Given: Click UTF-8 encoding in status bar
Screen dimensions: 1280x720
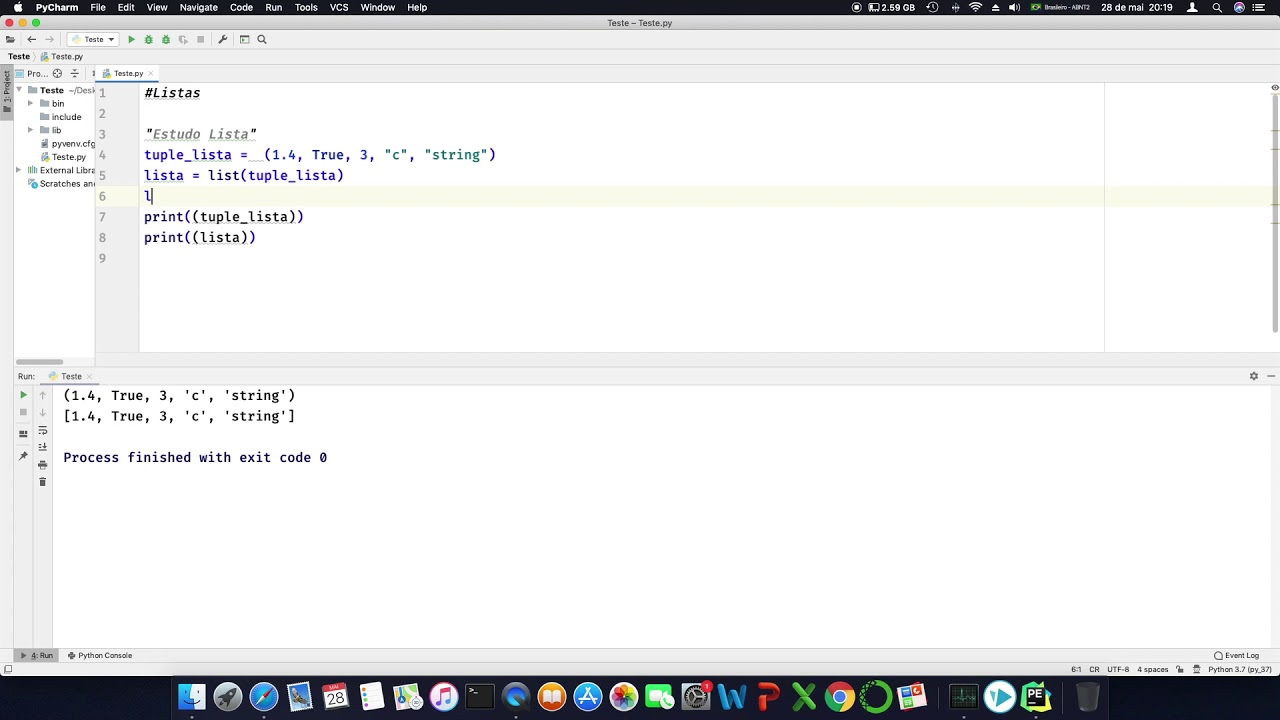Looking at the screenshot, I should (x=1118, y=669).
